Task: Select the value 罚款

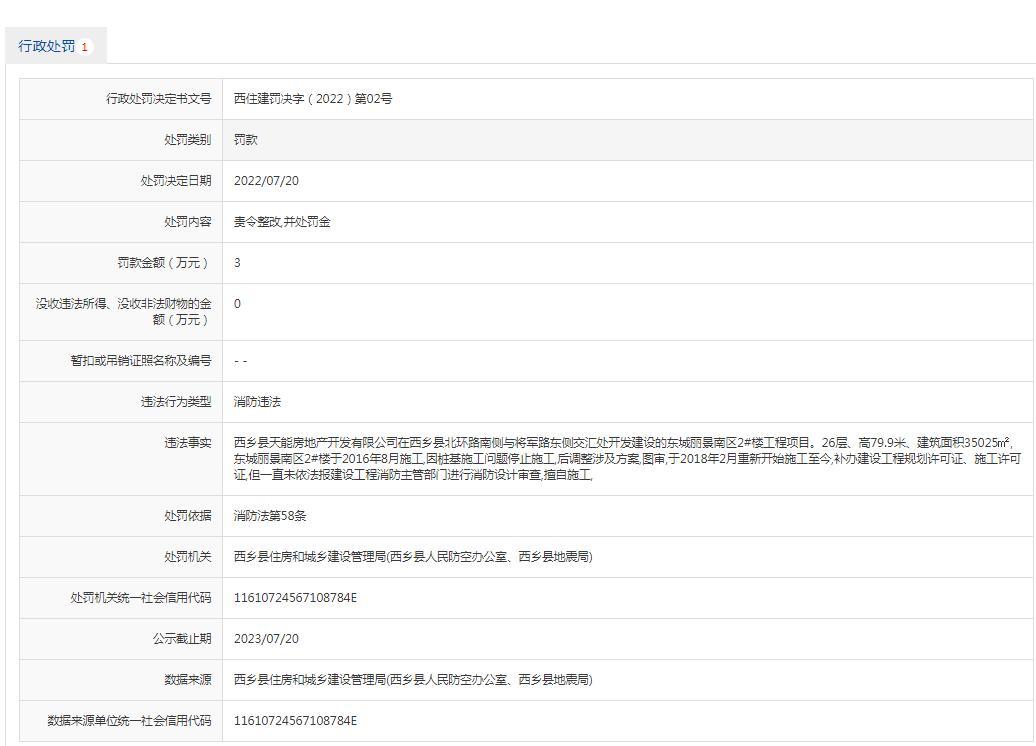Action: (245, 139)
